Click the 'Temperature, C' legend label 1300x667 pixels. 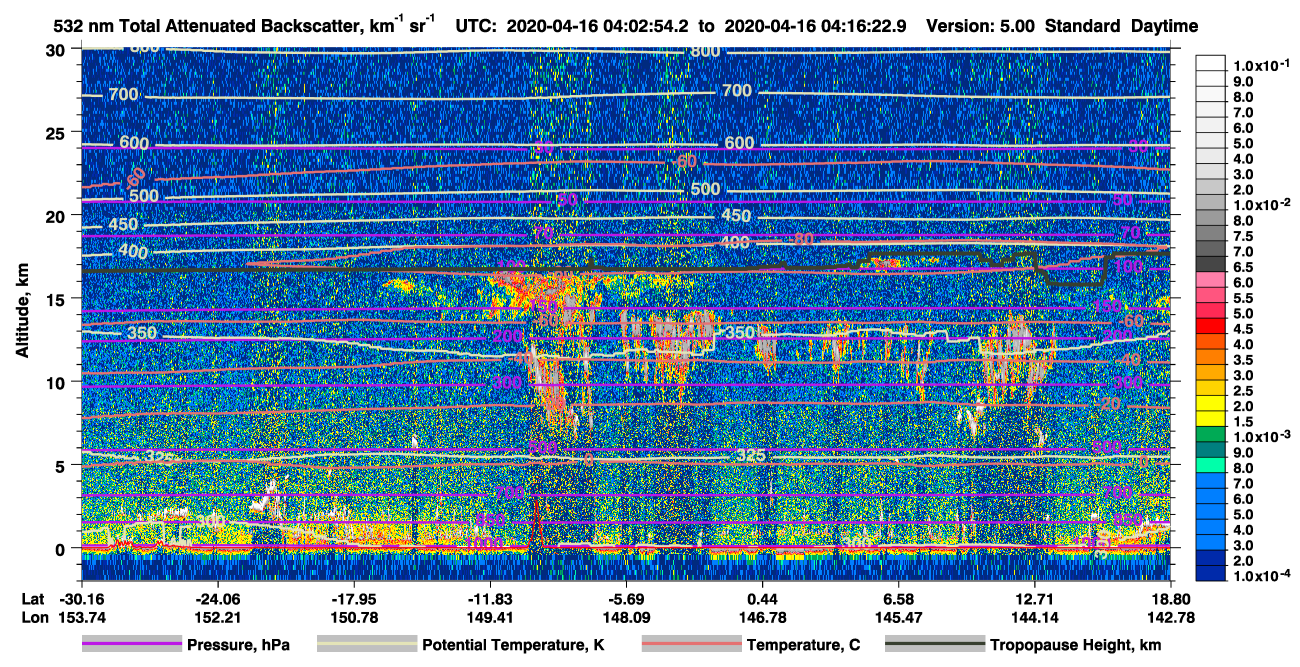coord(803,645)
